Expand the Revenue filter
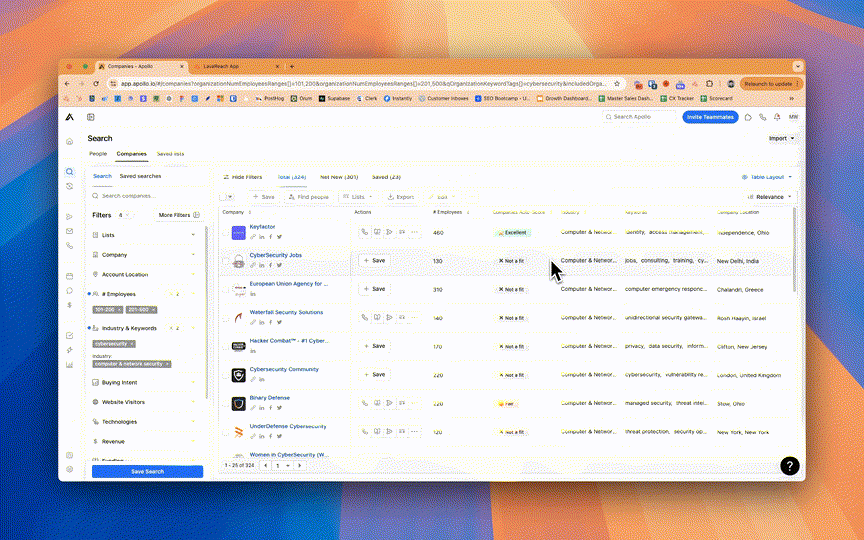 145,441
